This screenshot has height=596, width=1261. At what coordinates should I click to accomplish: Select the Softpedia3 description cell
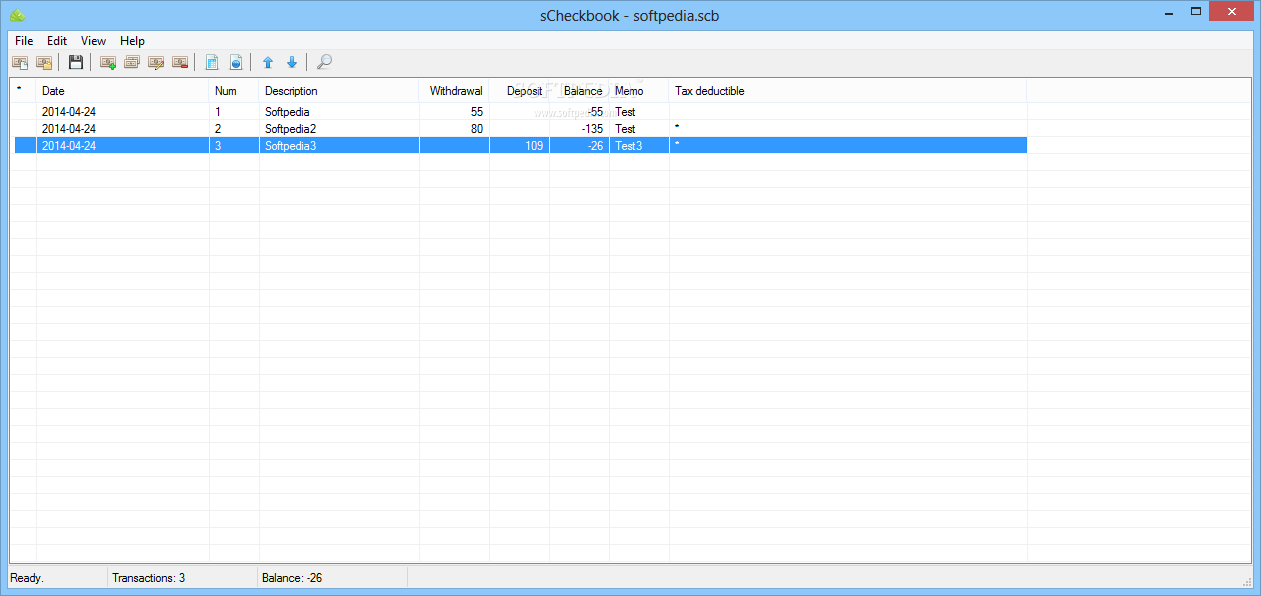339,146
